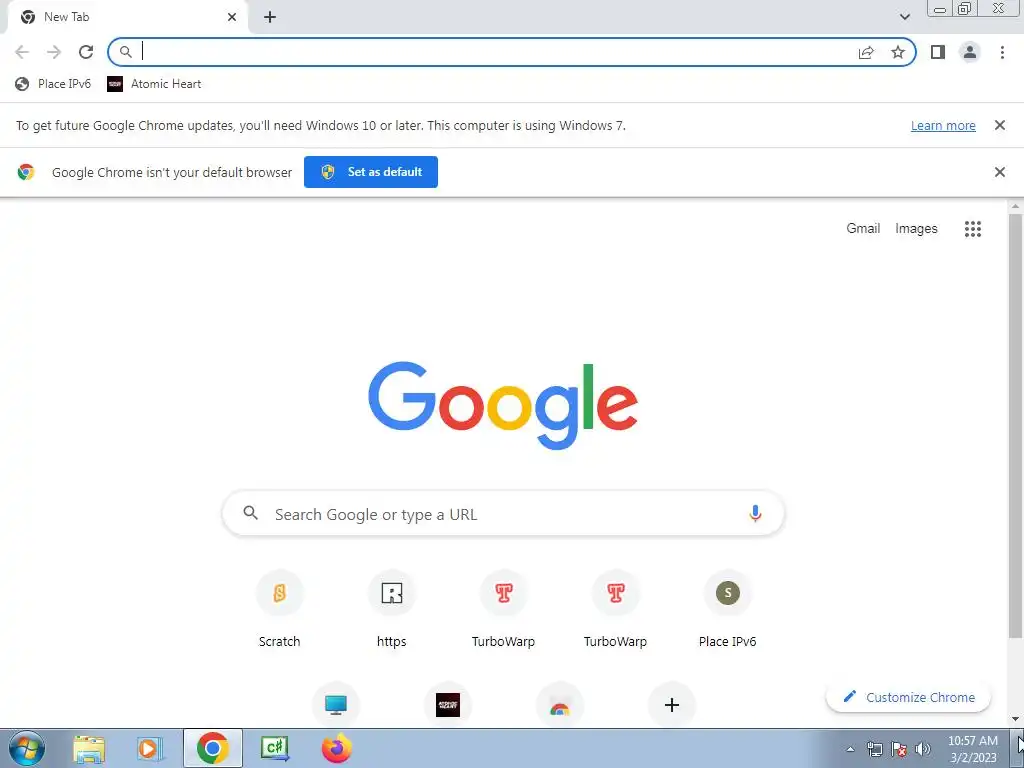Select the New Tab tab
The image size is (1024, 768).
pyautogui.click(x=127, y=17)
